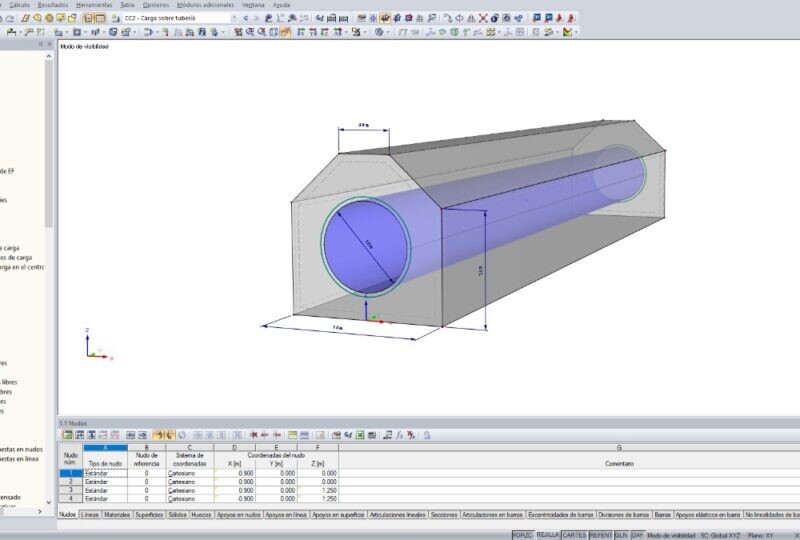Select the Cartesiano cell in row 1

click(190, 473)
